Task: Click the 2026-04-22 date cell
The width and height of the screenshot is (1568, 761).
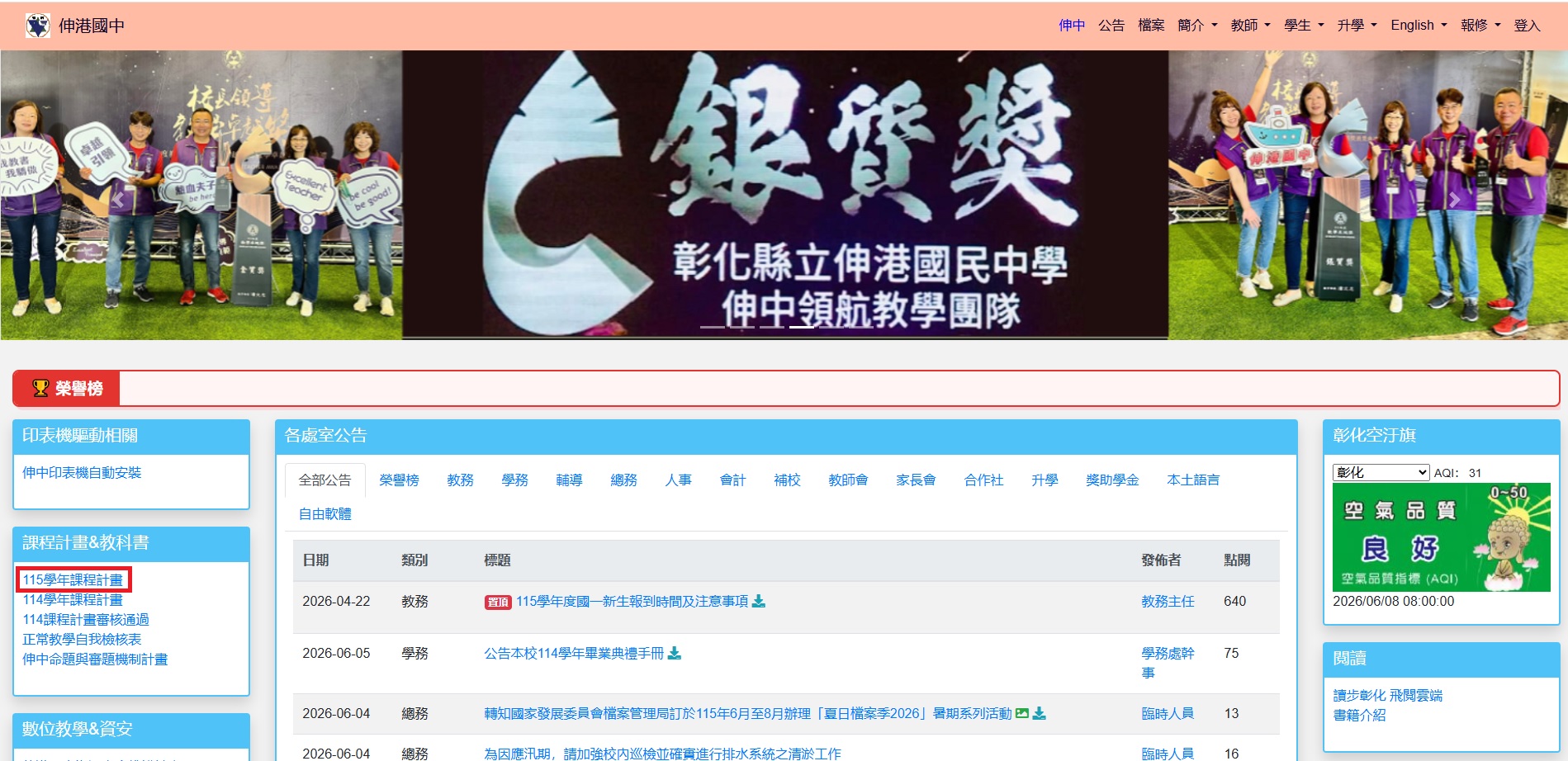Action: [336, 602]
